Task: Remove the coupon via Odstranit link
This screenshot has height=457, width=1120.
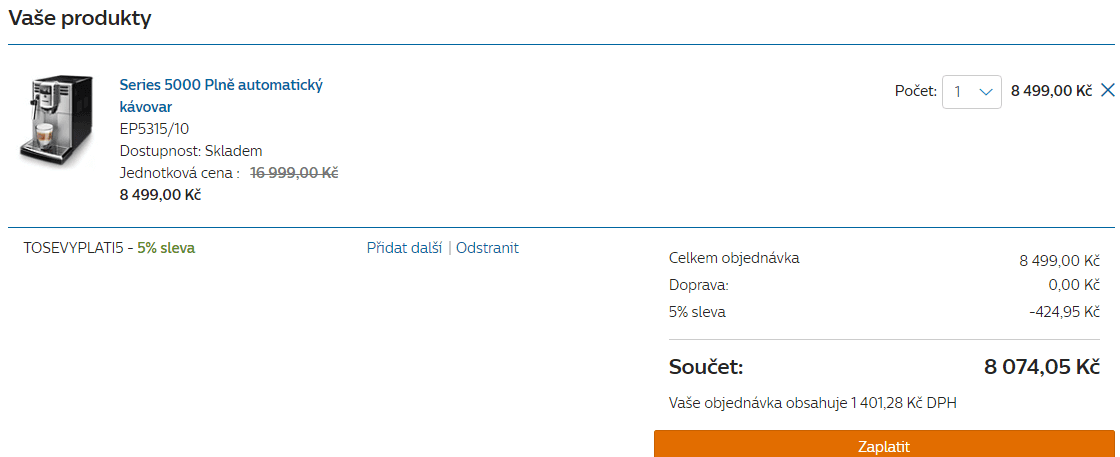Action: pyautogui.click(x=487, y=248)
